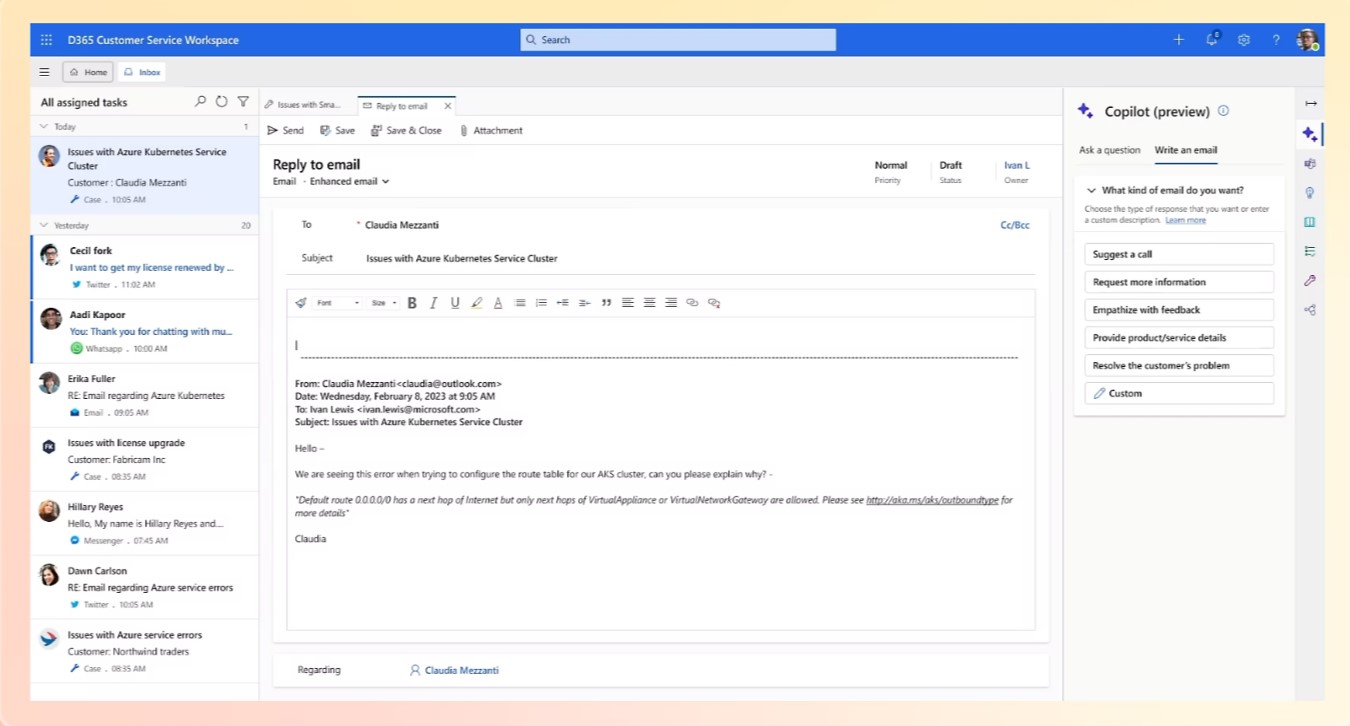Open the user profile avatar
The height and width of the screenshot is (726, 1350).
click(x=1308, y=40)
